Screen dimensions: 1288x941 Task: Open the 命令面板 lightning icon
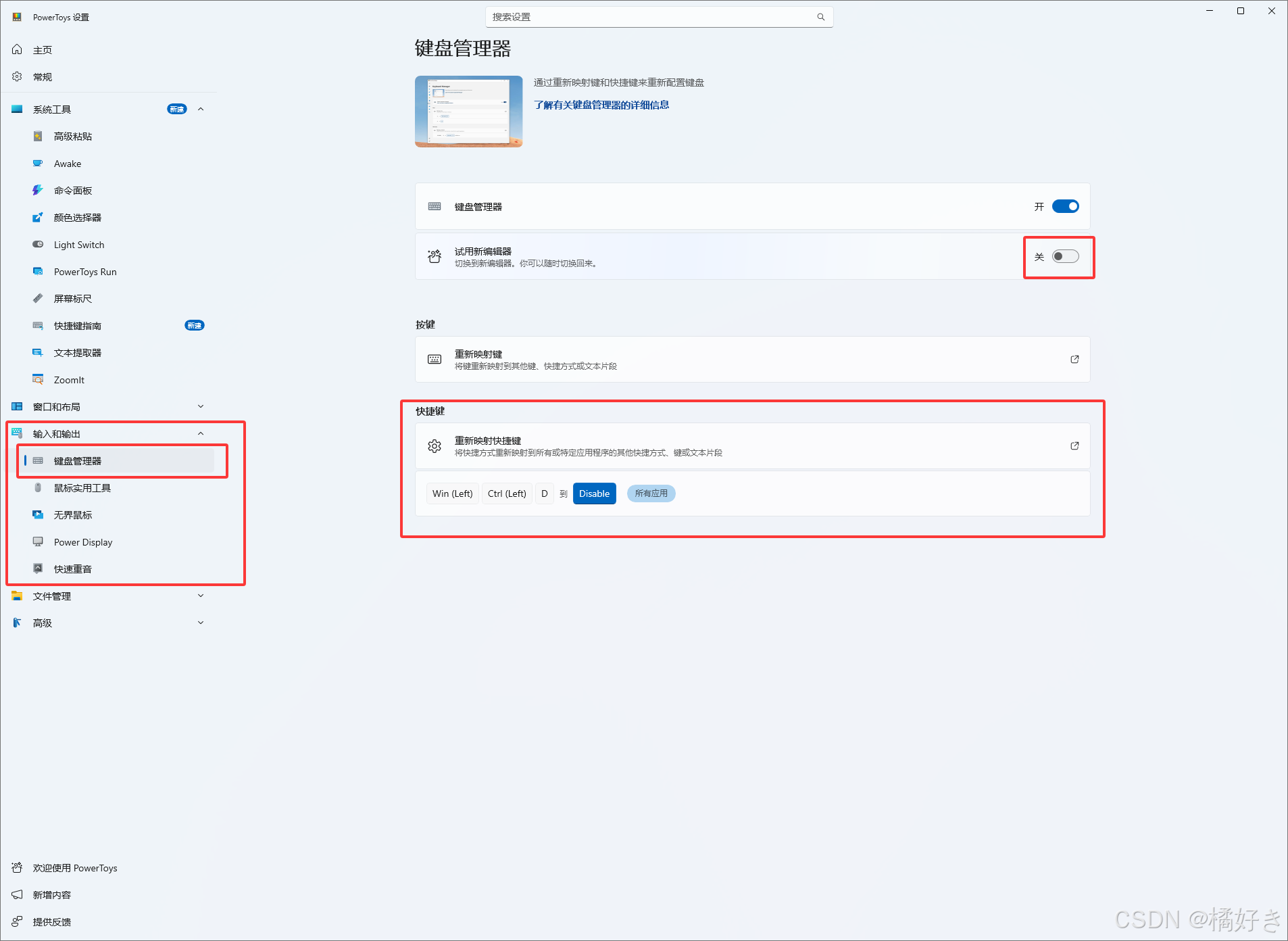coord(38,190)
